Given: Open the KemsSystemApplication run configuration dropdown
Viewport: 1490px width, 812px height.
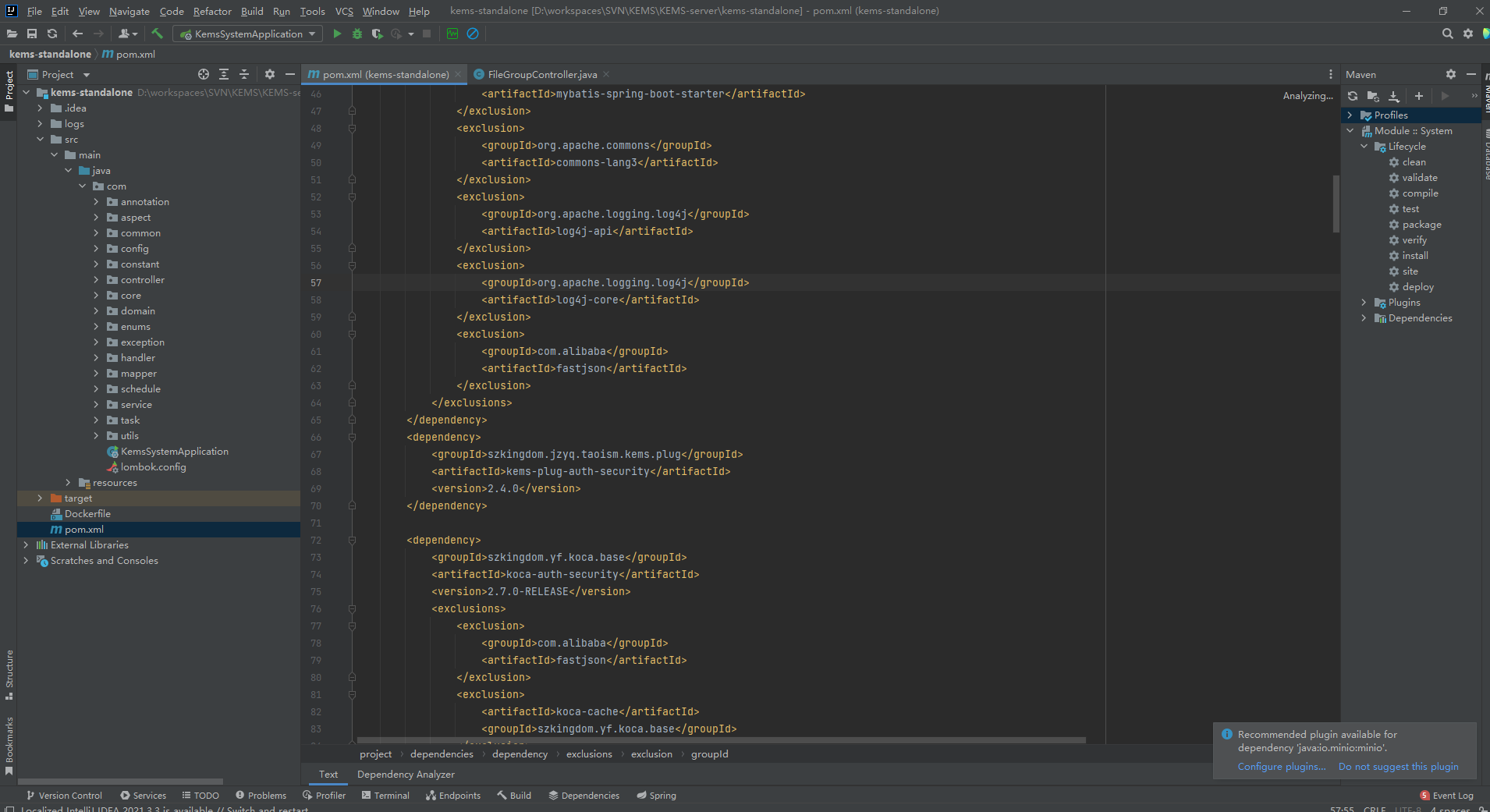Looking at the screenshot, I should pyautogui.click(x=247, y=34).
